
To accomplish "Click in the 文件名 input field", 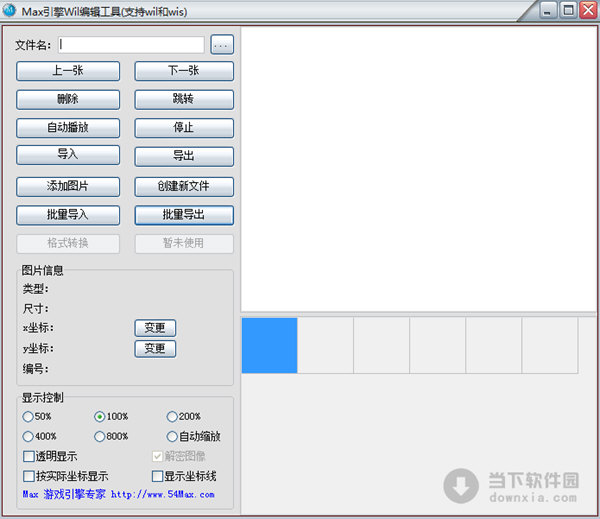I will click(x=131, y=45).
